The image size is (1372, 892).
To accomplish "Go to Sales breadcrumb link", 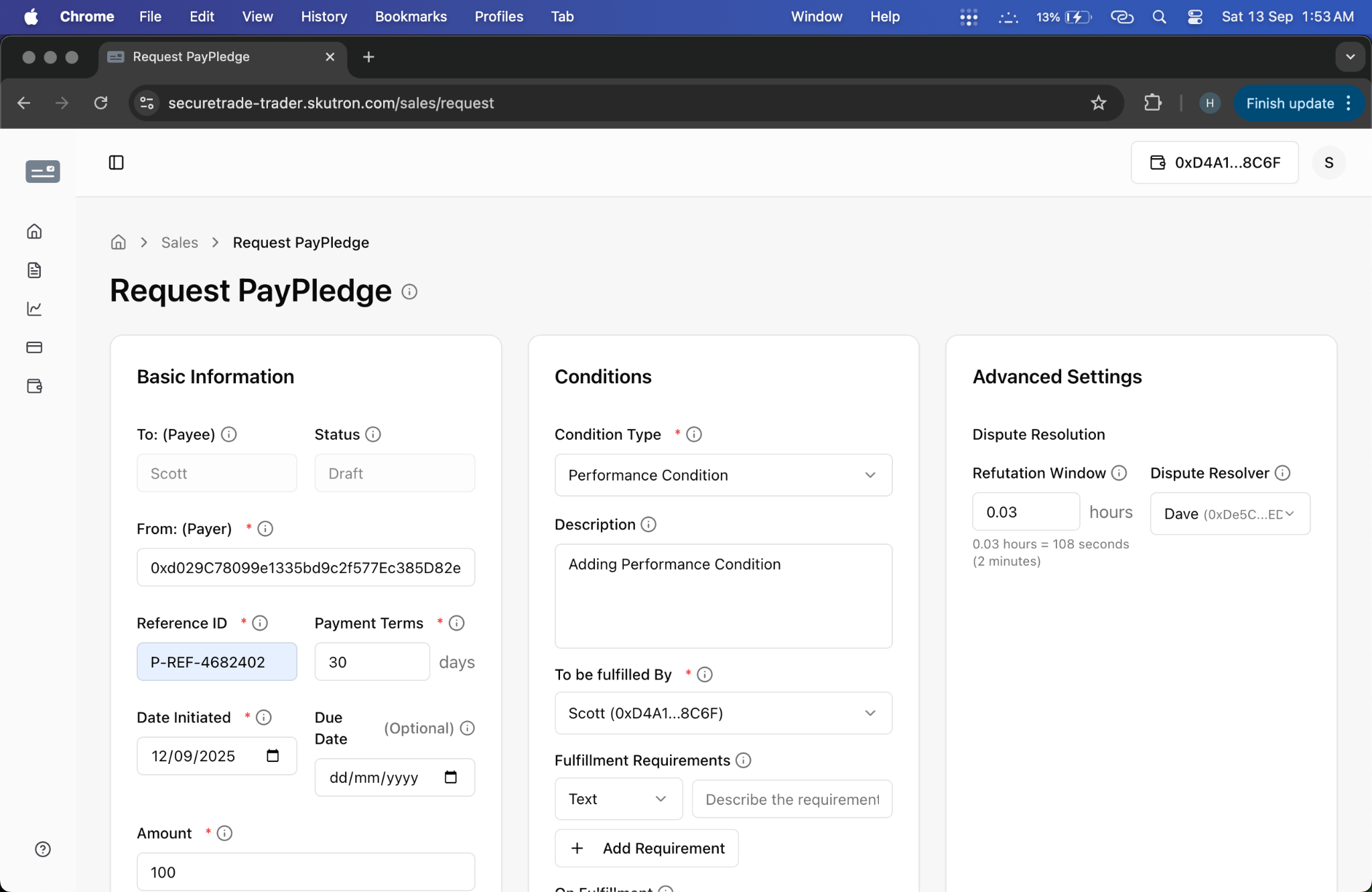I will (x=180, y=242).
